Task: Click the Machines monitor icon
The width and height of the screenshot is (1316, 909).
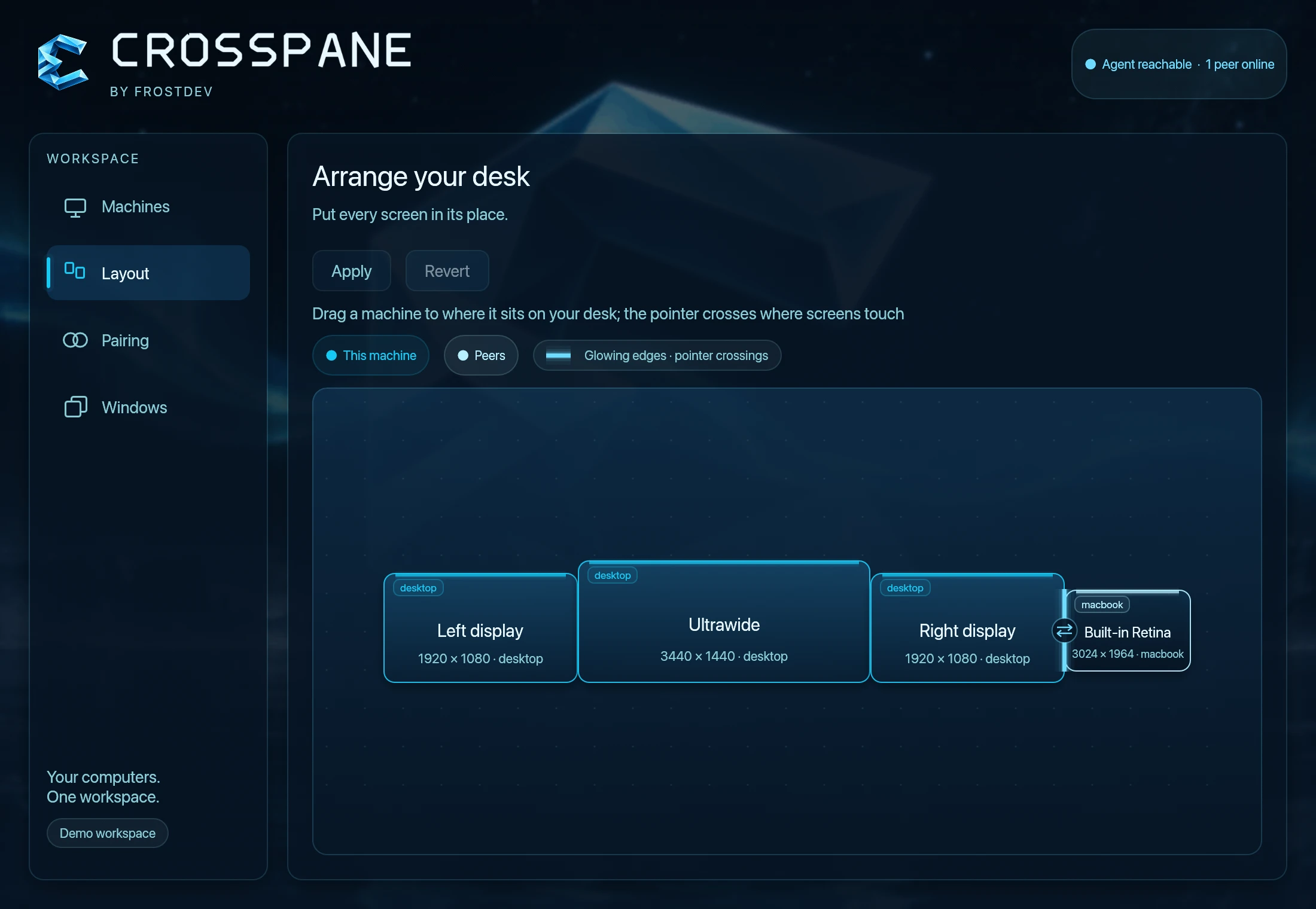Action: (x=75, y=208)
